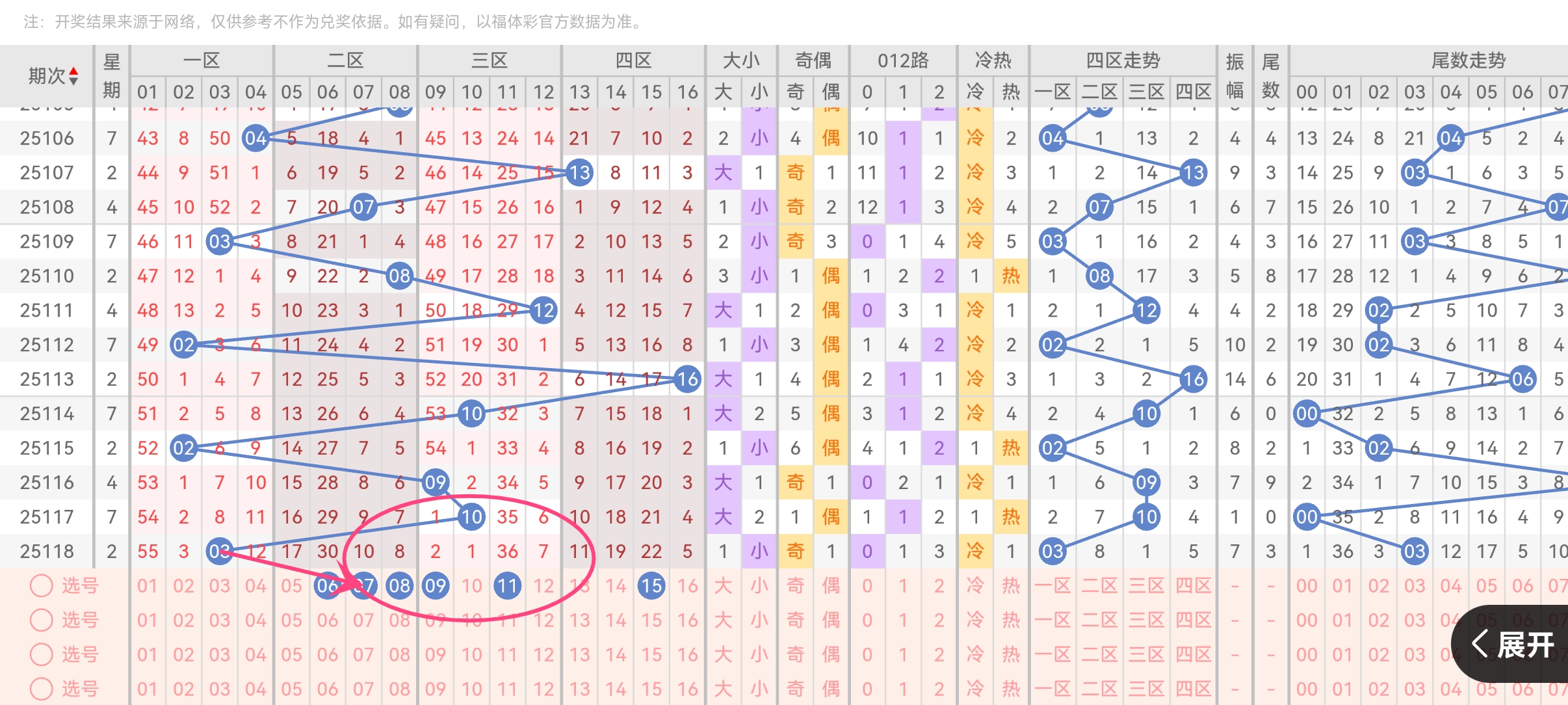
Task: Select the highlighted ball 09 in first 选号 row
Action: pyautogui.click(x=436, y=585)
